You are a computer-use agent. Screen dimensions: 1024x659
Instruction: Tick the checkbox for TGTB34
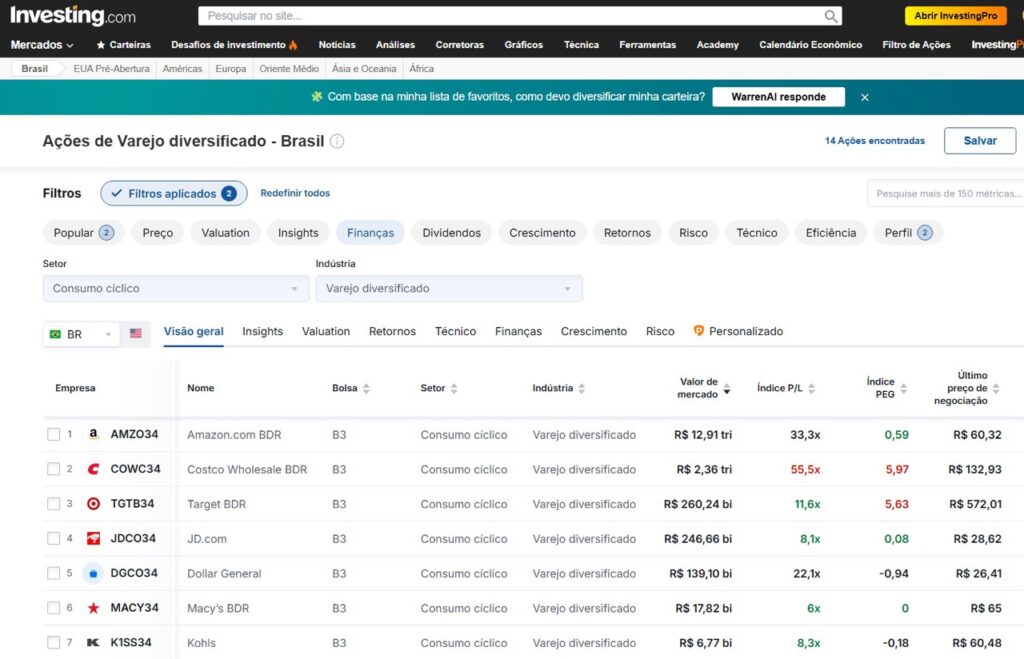tap(54, 504)
